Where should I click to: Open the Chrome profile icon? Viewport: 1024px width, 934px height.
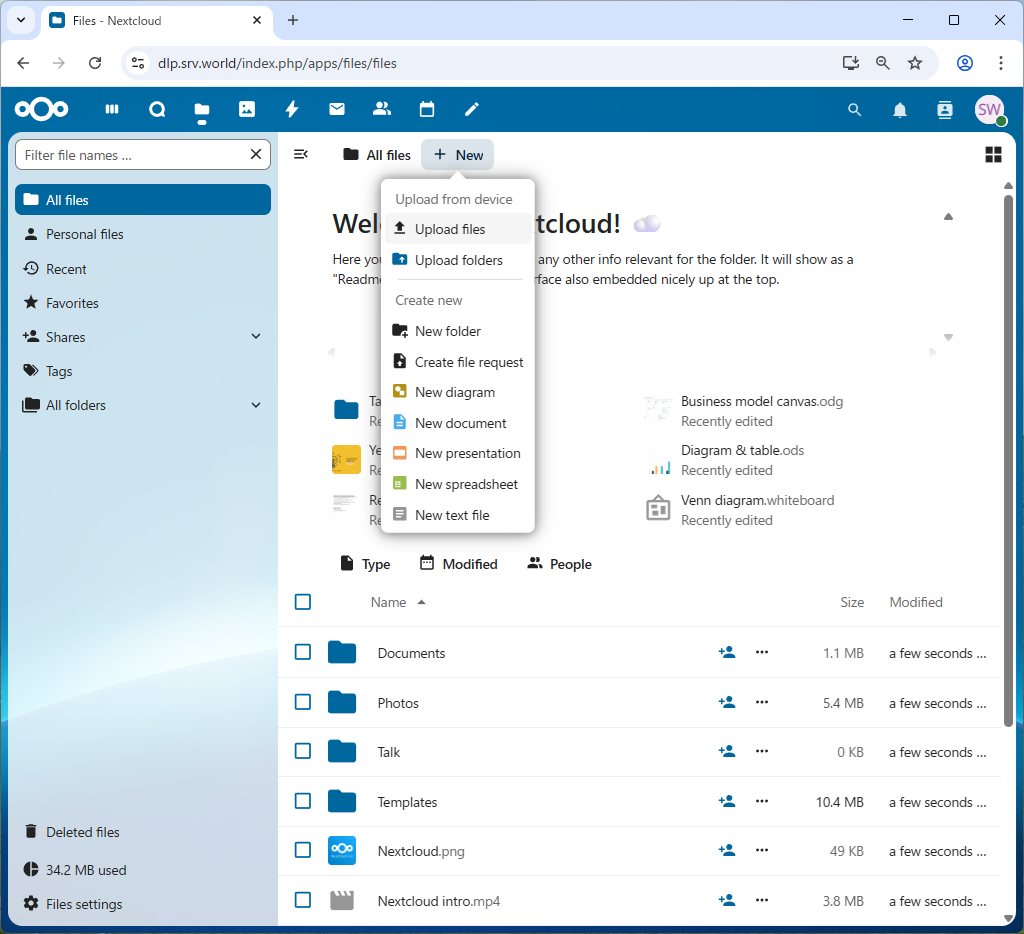965,63
